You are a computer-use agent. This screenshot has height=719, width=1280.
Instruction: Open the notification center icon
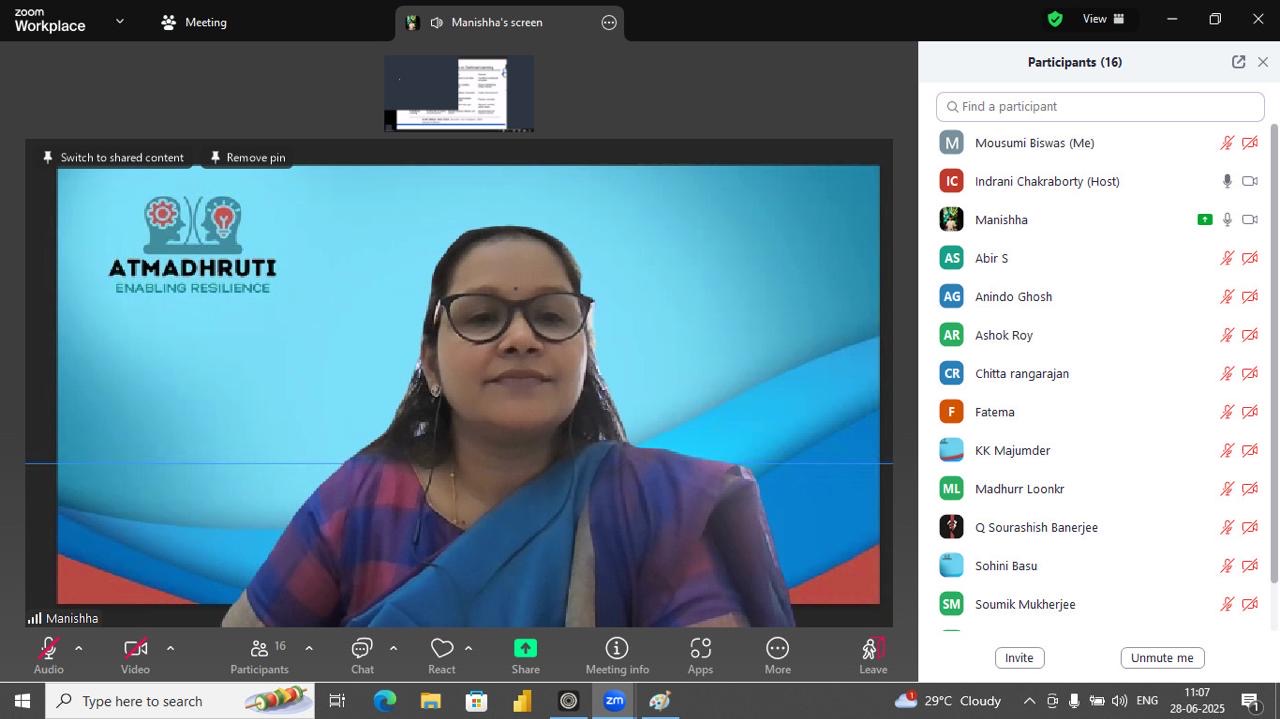(x=1250, y=701)
